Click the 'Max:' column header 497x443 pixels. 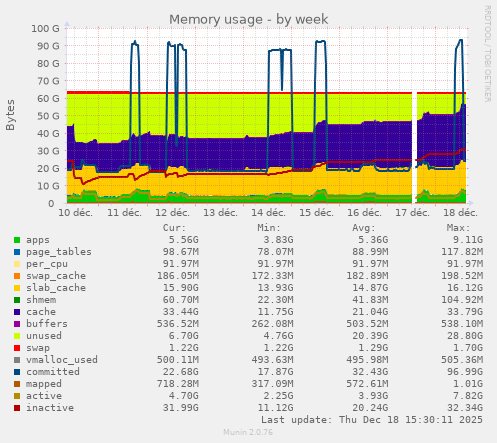[458, 228]
